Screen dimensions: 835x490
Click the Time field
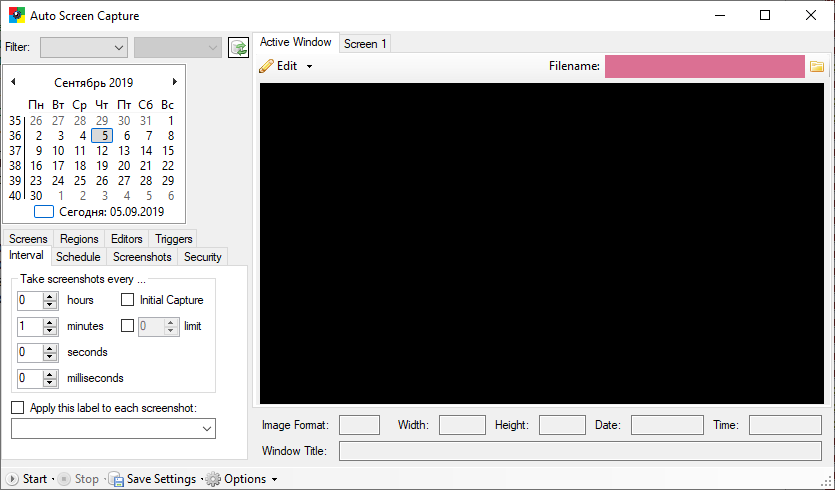click(x=785, y=425)
